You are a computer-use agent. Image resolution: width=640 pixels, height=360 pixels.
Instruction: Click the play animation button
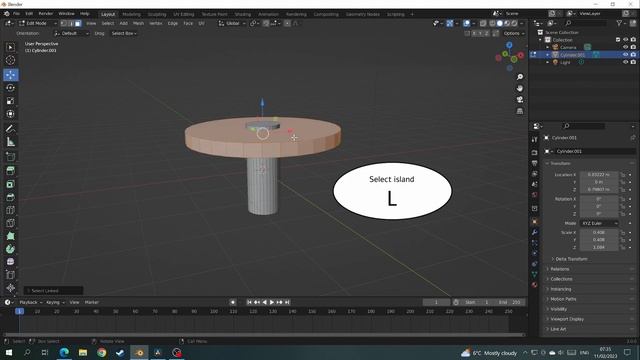click(x=272, y=302)
